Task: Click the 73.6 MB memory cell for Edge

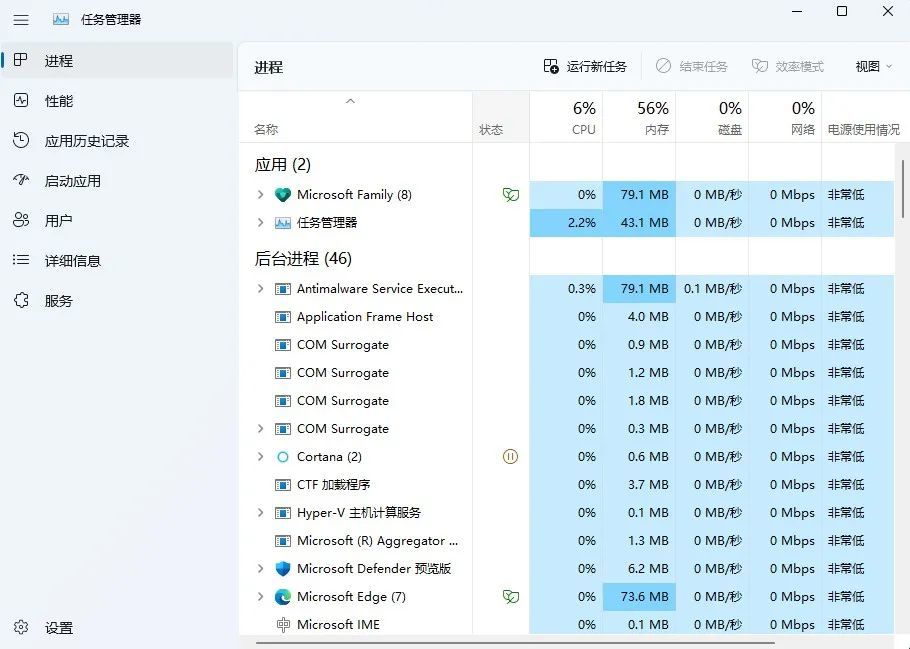Action: point(640,597)
